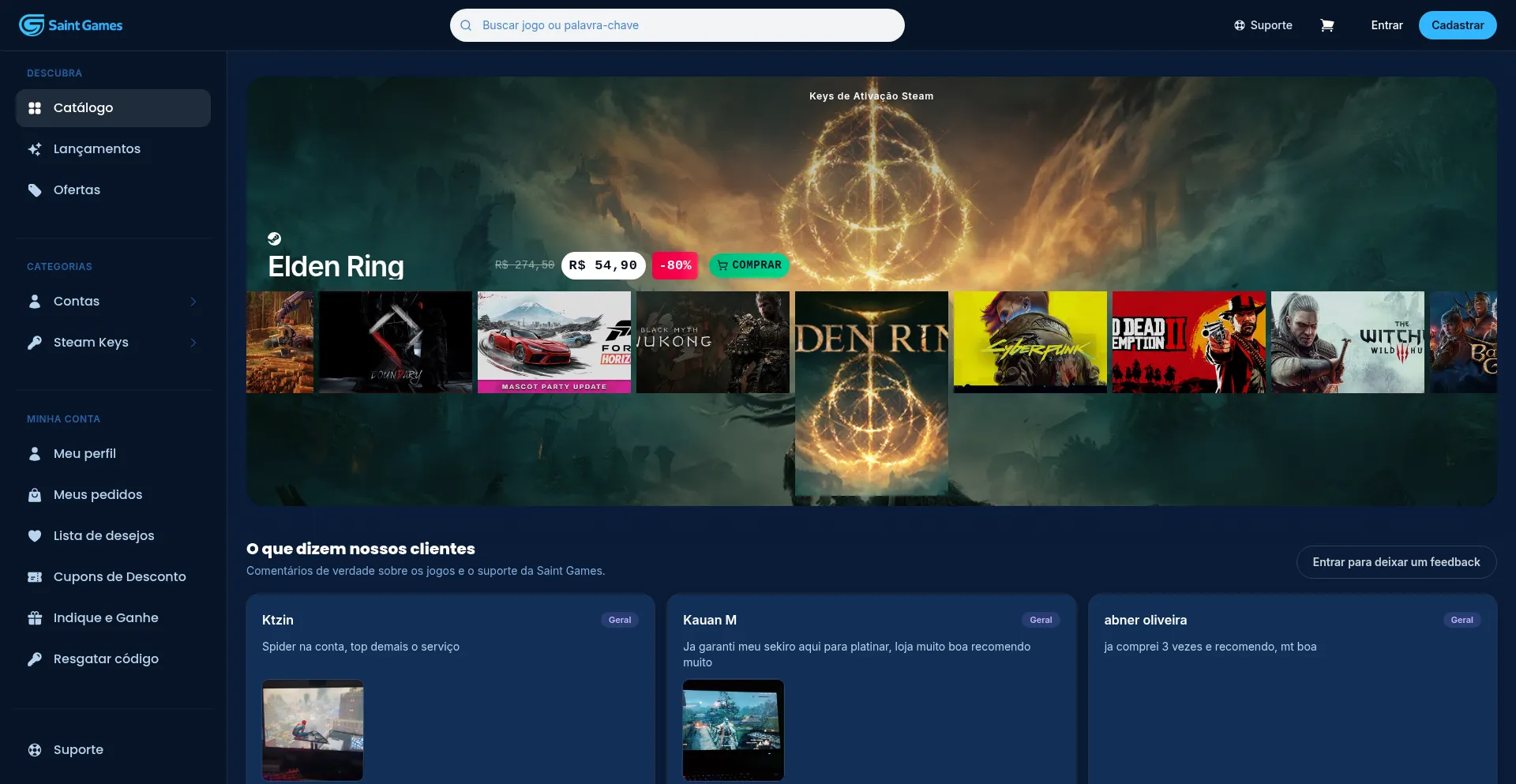Select the Forza Horizon carousel thumbnail
The image size is (1516, 784).
pyautogui.click(x=554, y=342)
